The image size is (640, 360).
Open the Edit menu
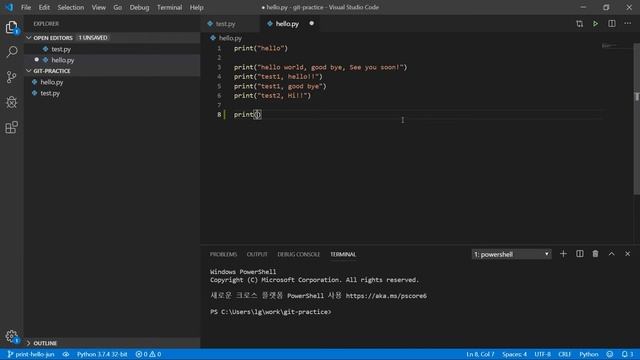coord(44,7)
